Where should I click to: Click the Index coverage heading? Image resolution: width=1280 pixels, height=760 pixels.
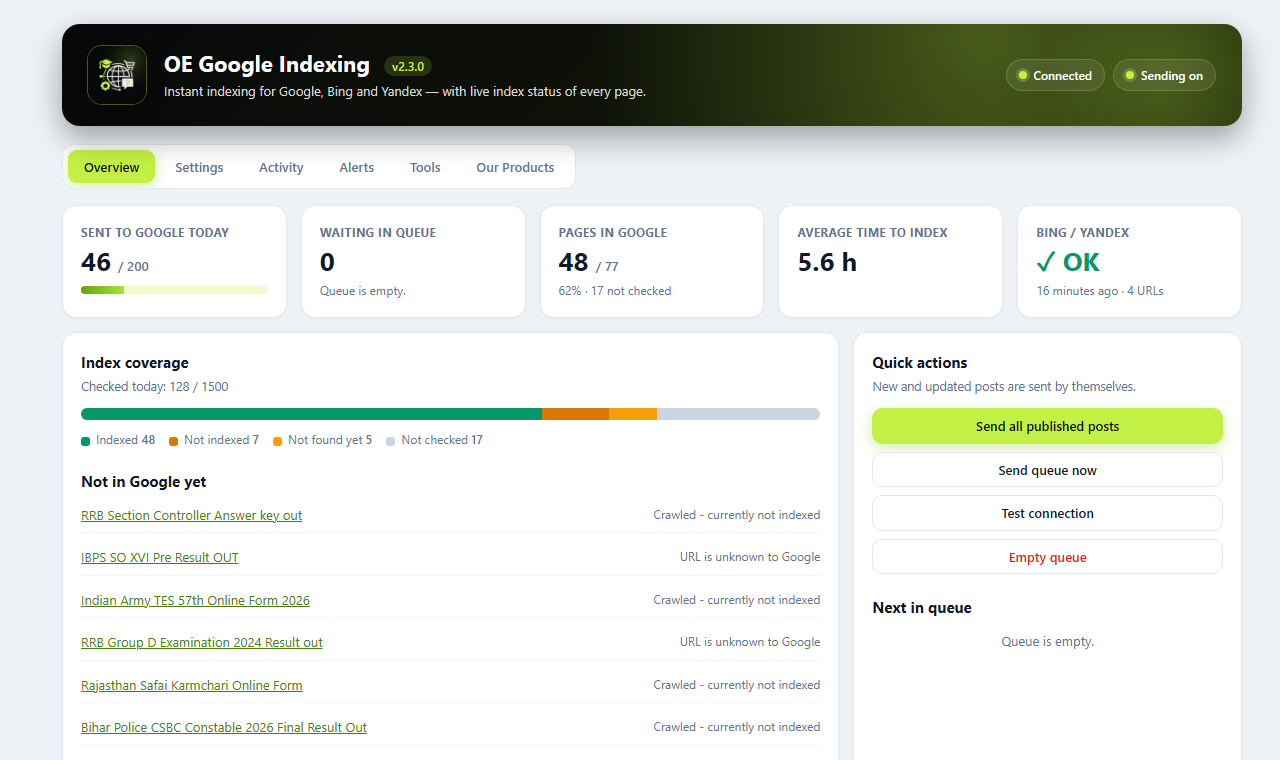135,363
